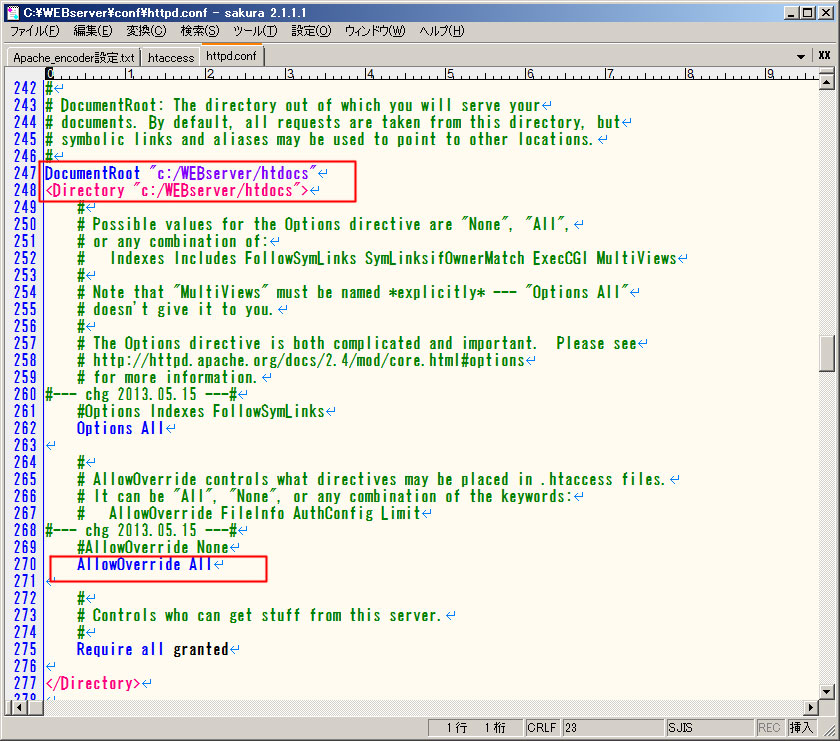The image size is (840, 741).
Task: Click '# symbolic links and aliases' comment line
Action: tap(319, 139)
